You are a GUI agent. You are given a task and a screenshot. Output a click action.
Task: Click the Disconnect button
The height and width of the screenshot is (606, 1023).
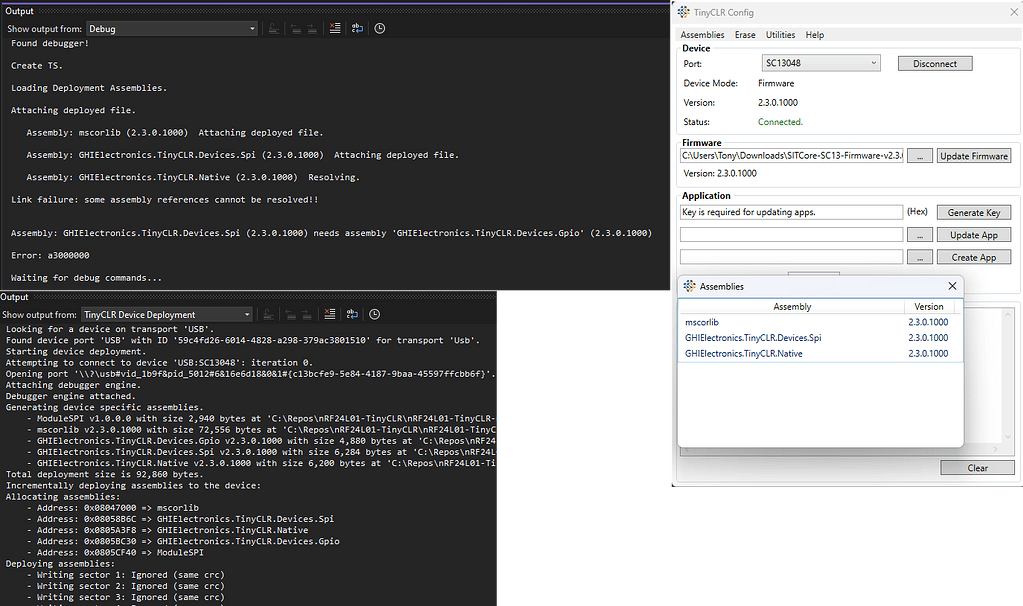point(934,62)
